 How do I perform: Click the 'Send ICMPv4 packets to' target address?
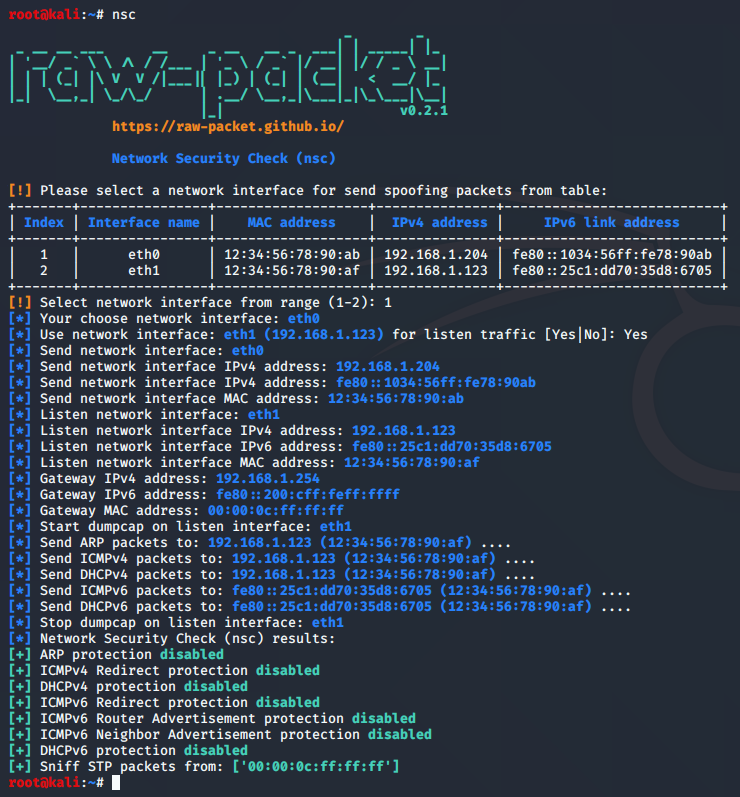[363, 559]
